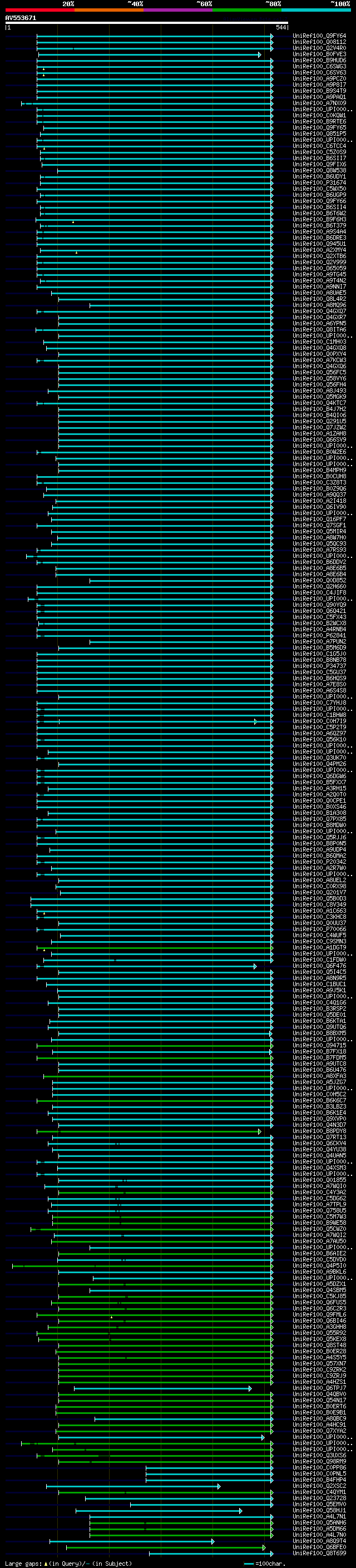This screenshot has width=356, height=1568.
Task: Click the UniRef100_Q5B0D3 entry
Action: click(x=319, y=898)
